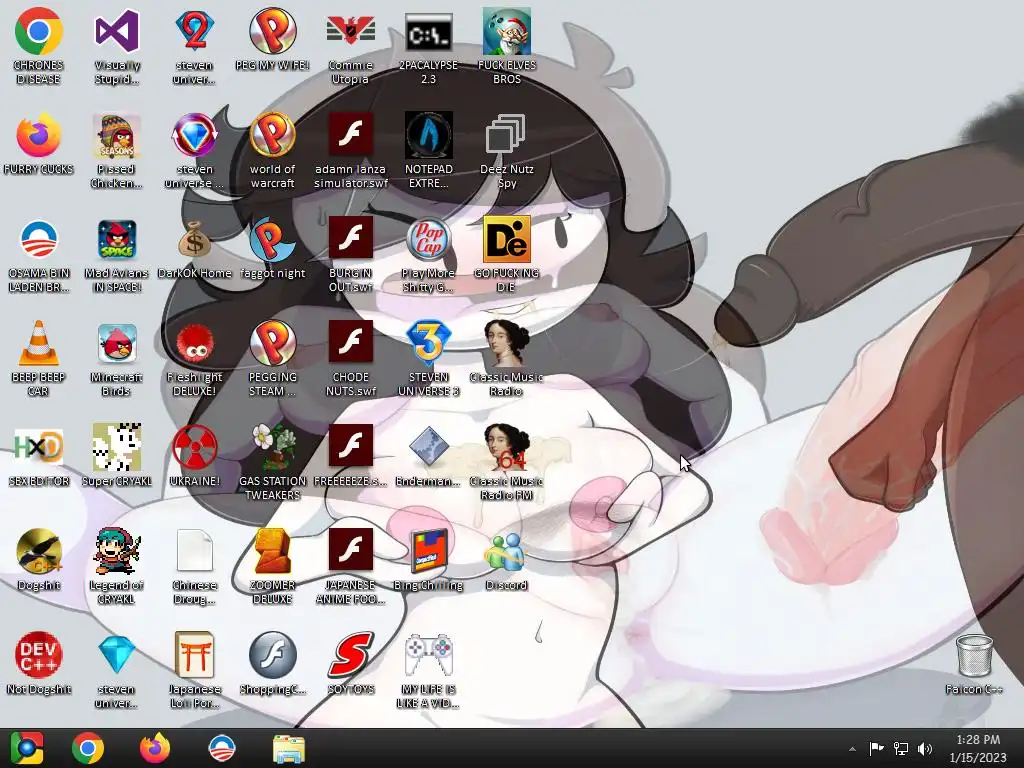This screenshot has width=1024, height=768.
Task: Open Mad Avians IN SPACE! icon
Action: pos(116,239)
